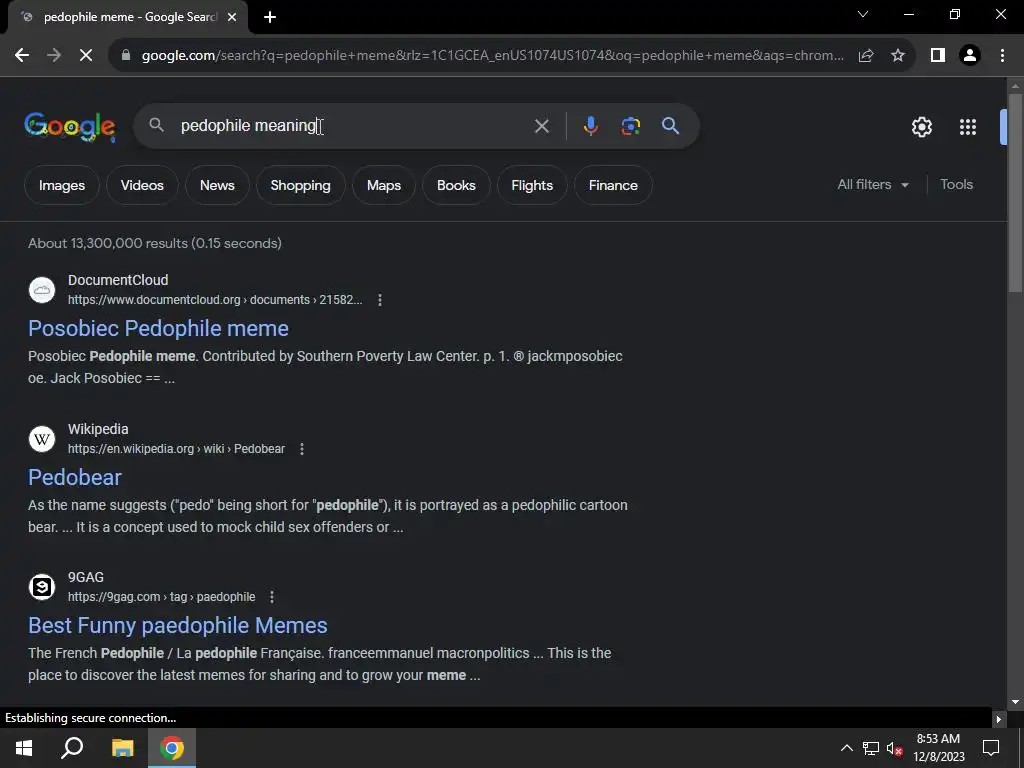Stop loading the page
The image size is (1024, 768).
coord(86,56)
